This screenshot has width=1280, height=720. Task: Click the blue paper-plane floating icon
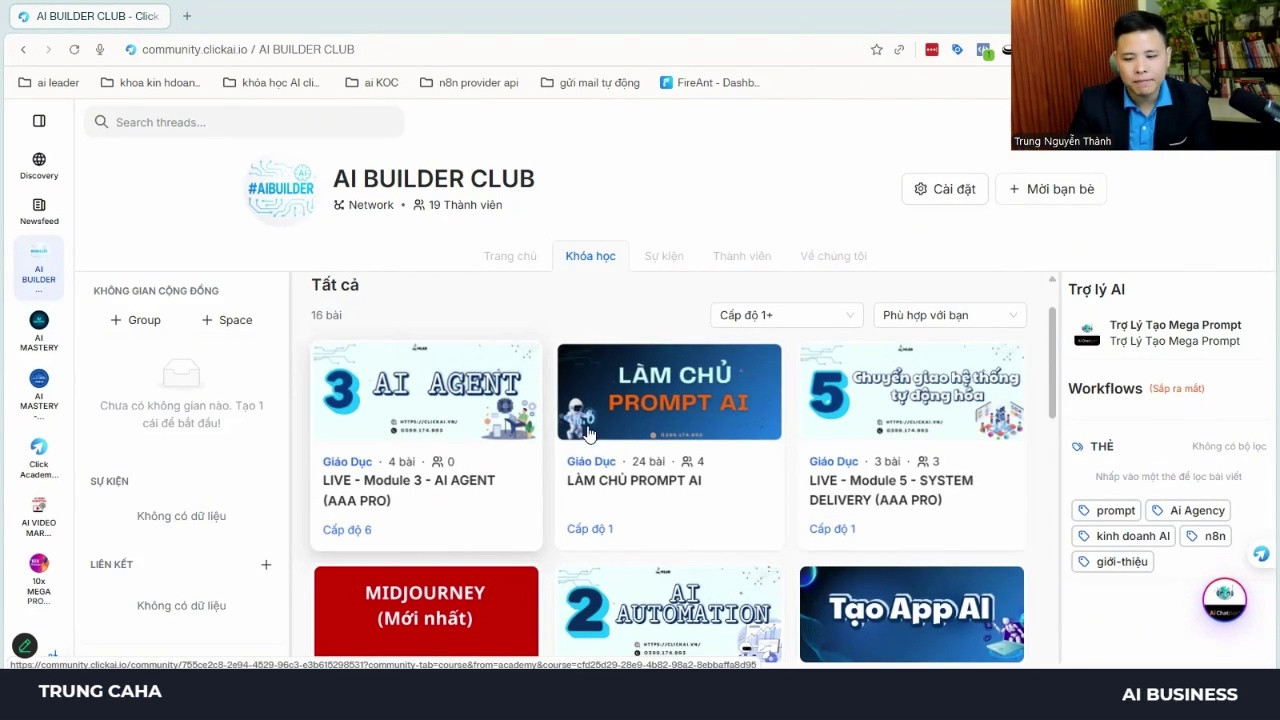[1261, 554]
